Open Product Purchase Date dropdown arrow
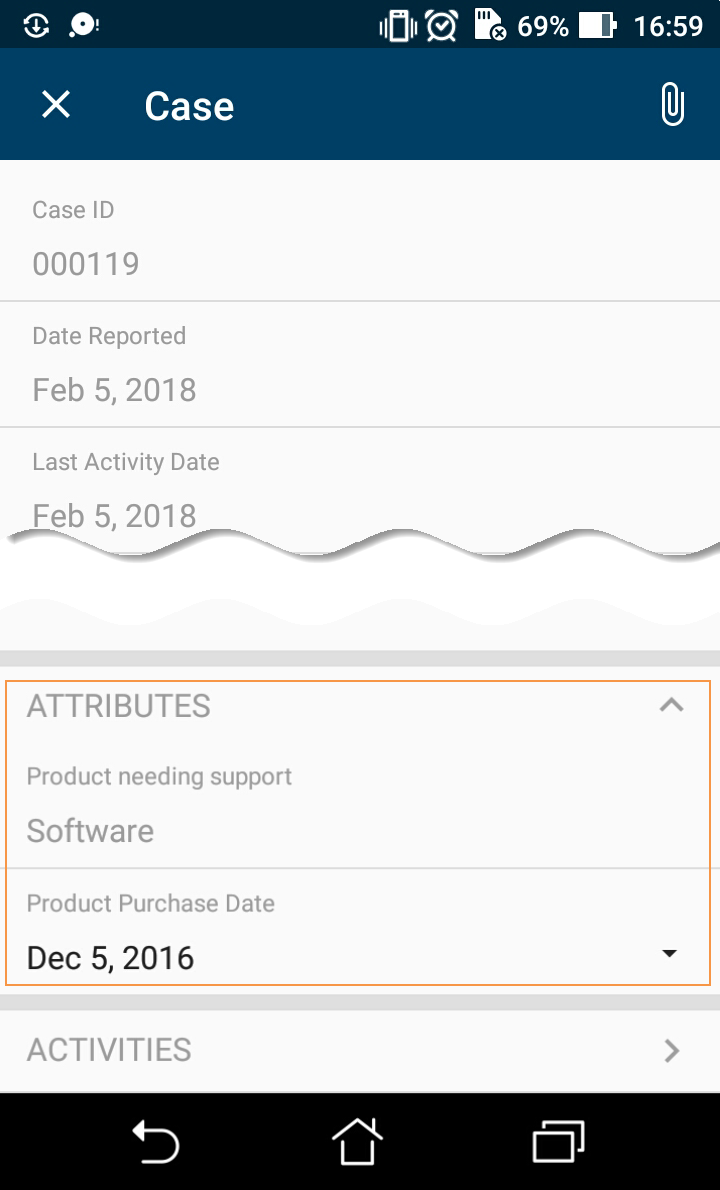Screen dimensions: 720x1190 click(670, 954)
